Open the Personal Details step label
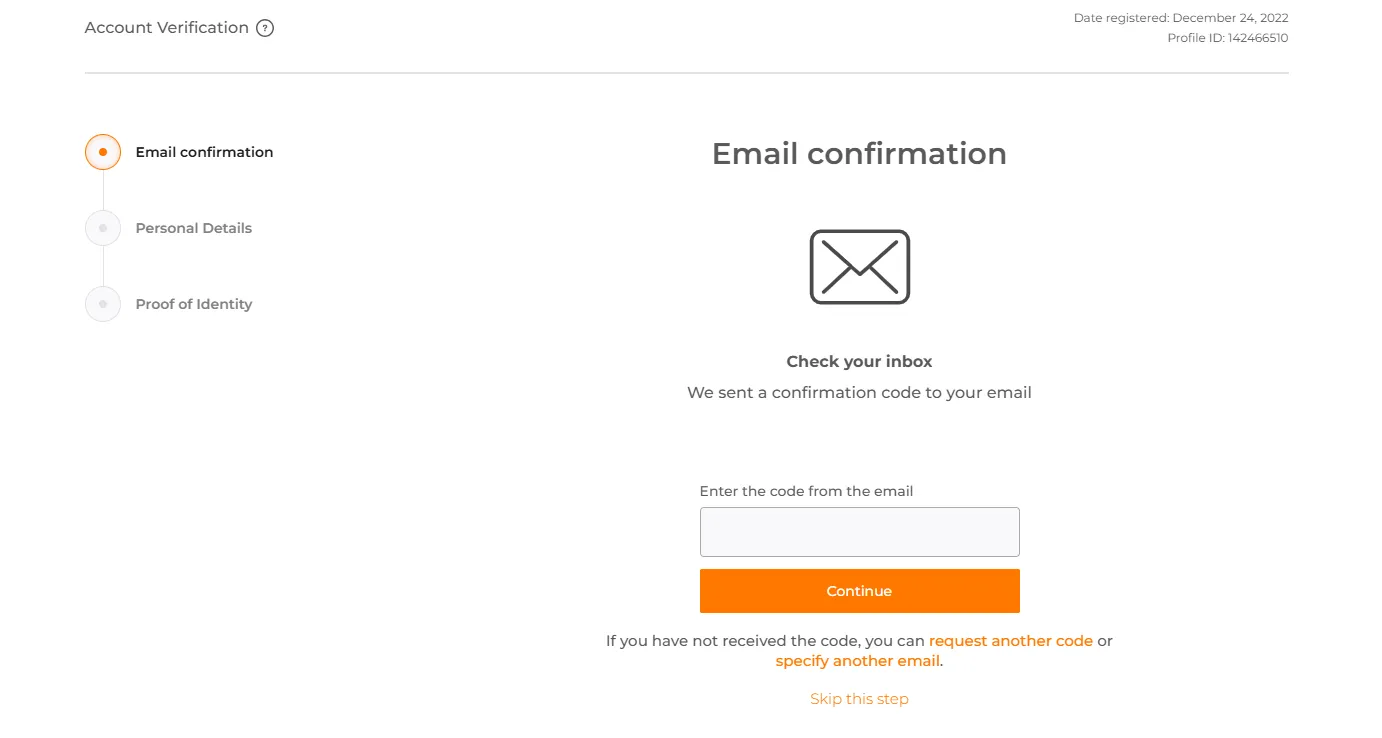 pos(193,228)
